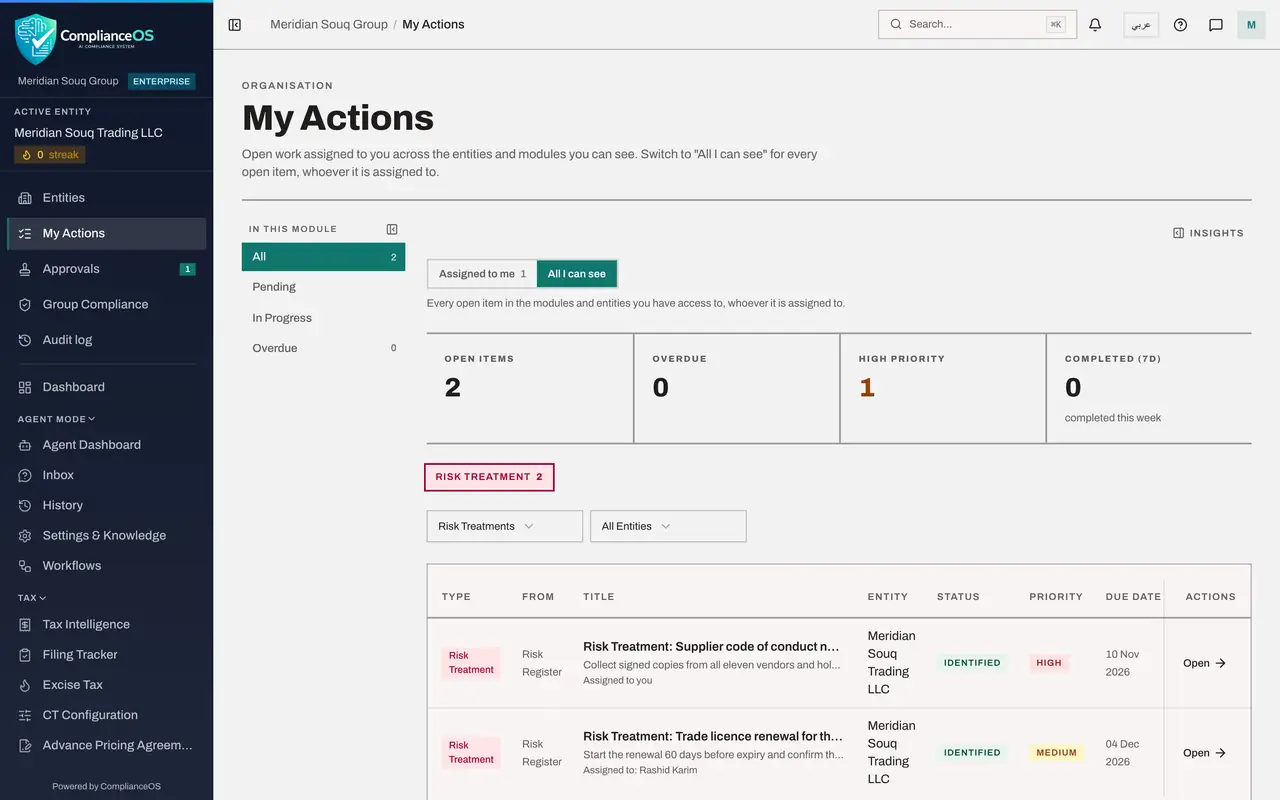Click the 10 Nov 2026 due date
Image resolution: width=1280 pixels, height=800 pixels.
point(1123,663)
